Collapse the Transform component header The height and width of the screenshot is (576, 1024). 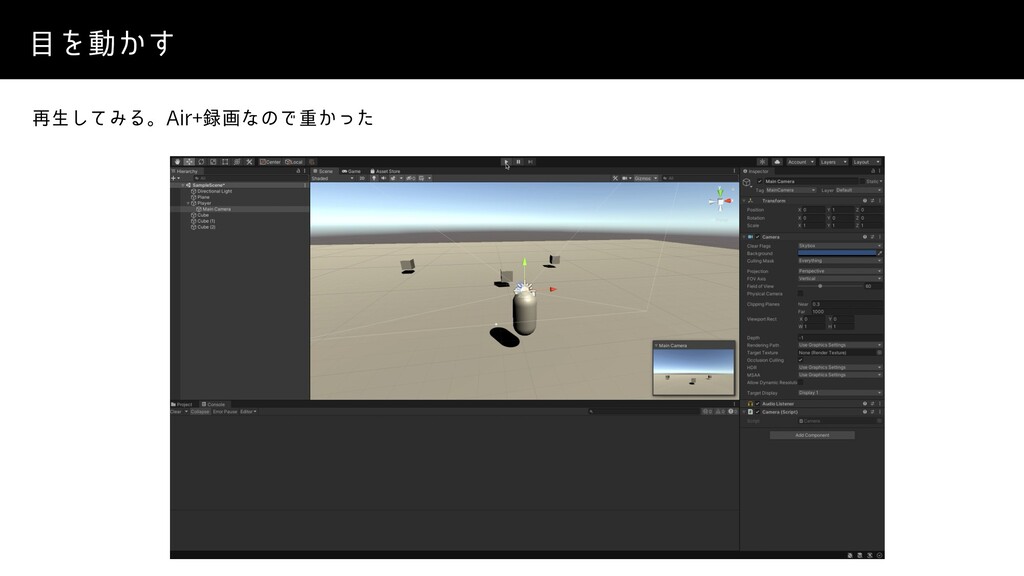pyautogui.click(x=744, y=201)
